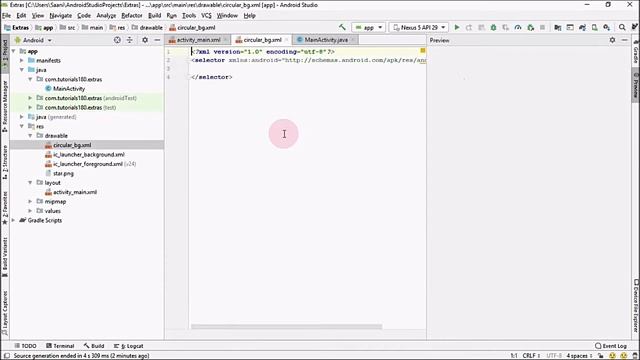This screenshot has height=360, width=640.
Task: Click the Make Project hammer icon
Action: pyautogui.click(x=342, y=27)
